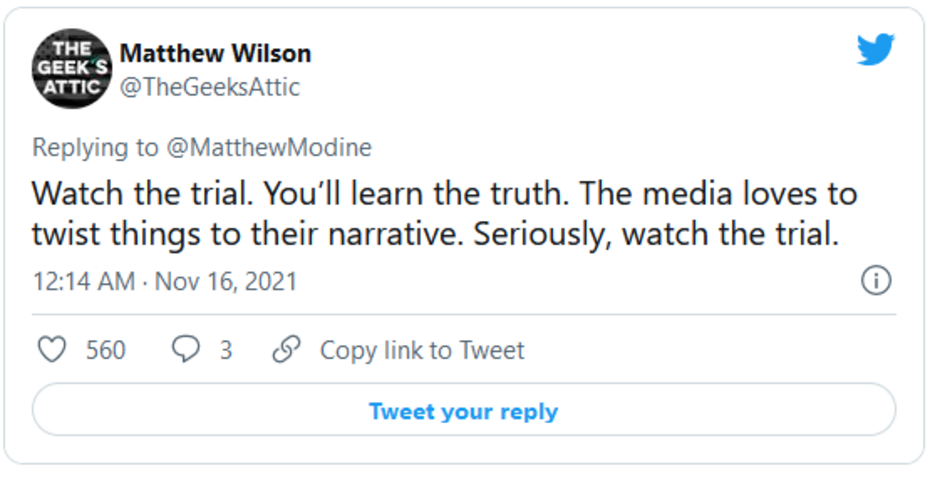Click the 560 likes count
The width and height of the screenshot is (930, 478).
click(x=105, y=350)
